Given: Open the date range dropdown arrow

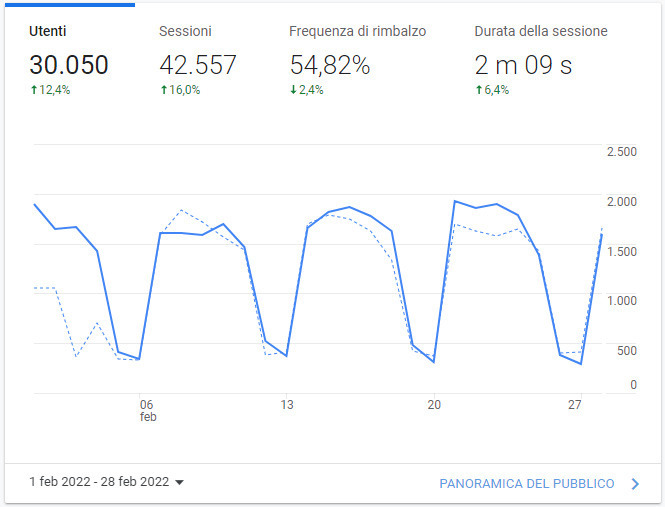Looking at the screenshot, I should point(179,482).
